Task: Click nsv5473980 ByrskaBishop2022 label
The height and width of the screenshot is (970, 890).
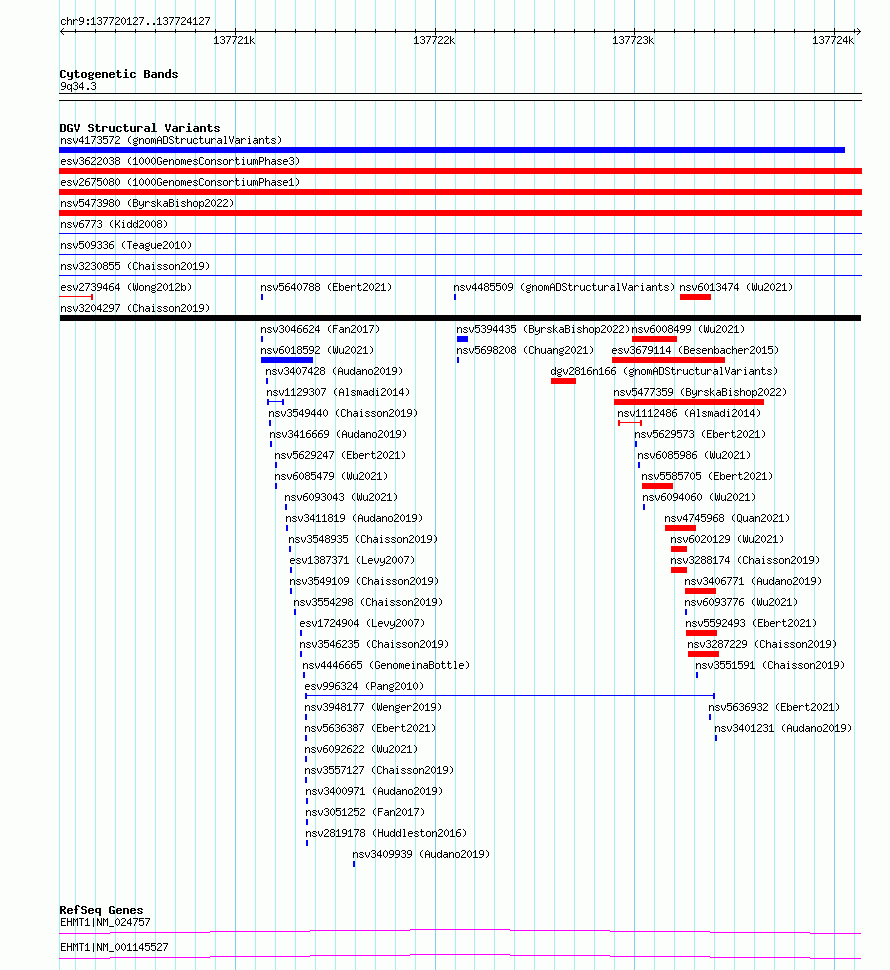Action: pos(147,204)
